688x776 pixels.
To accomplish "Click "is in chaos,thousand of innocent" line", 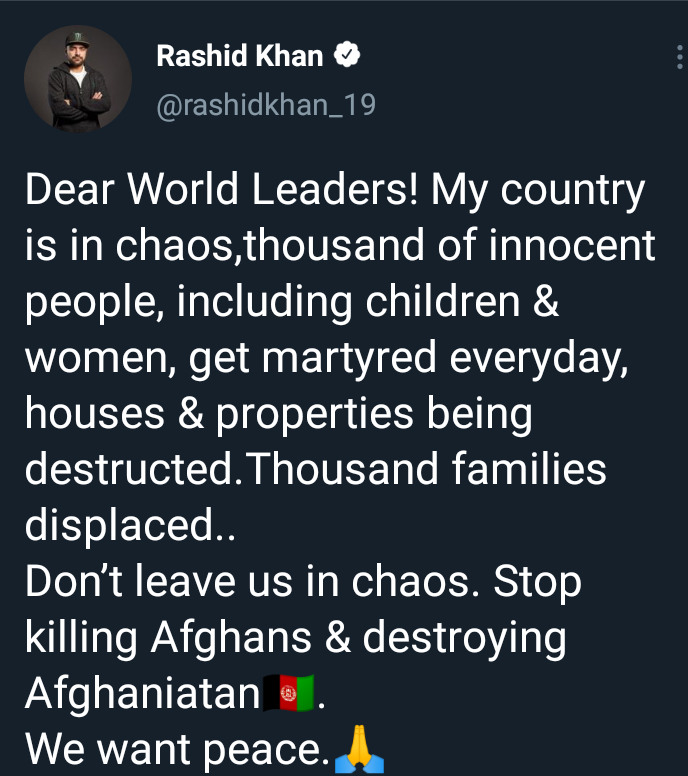I will (340, 244).
